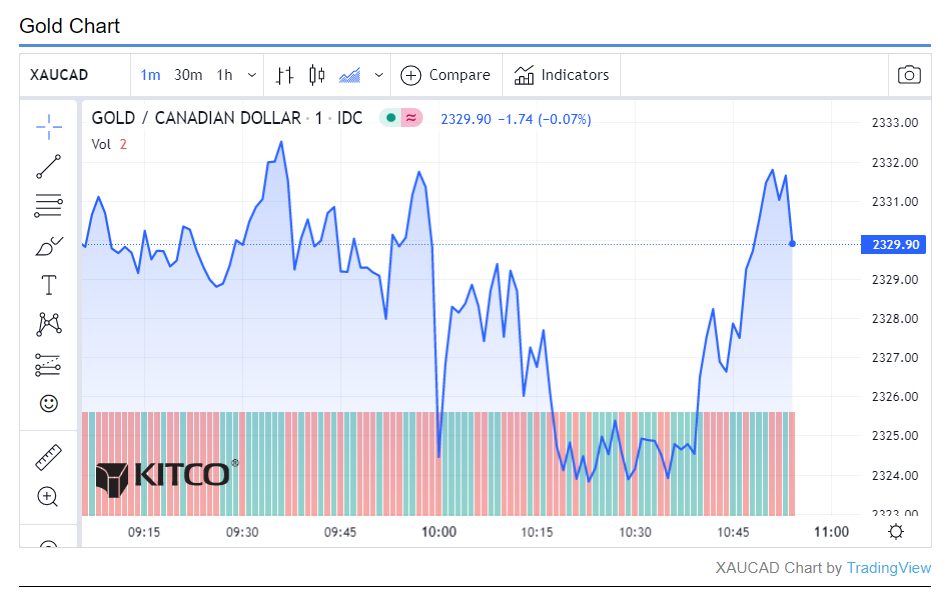This screenshot has height=604, width=951.
Task: Open the forecasting and measurement tools
Action: 48,364
